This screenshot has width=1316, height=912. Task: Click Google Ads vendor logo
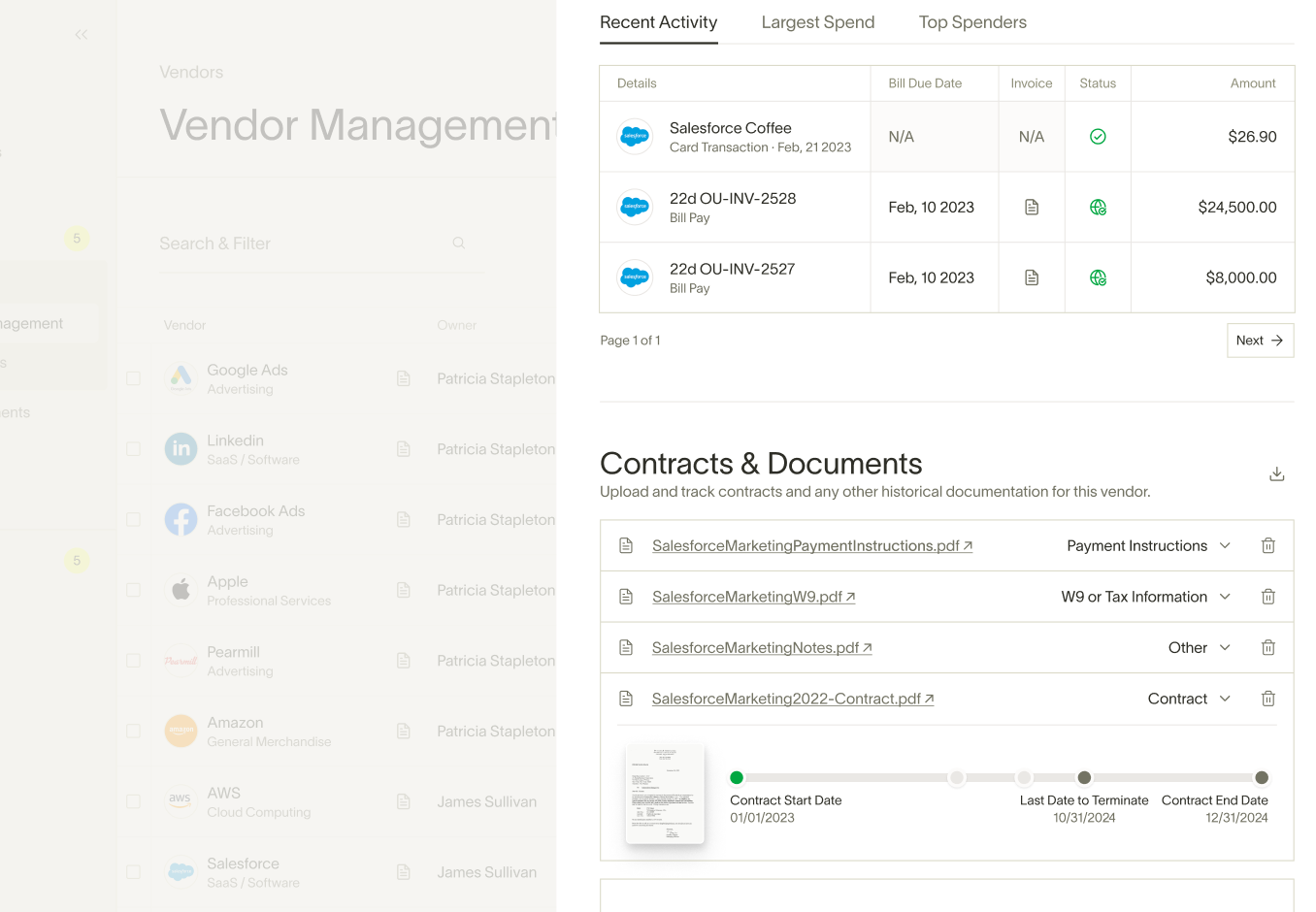point(181,378)
